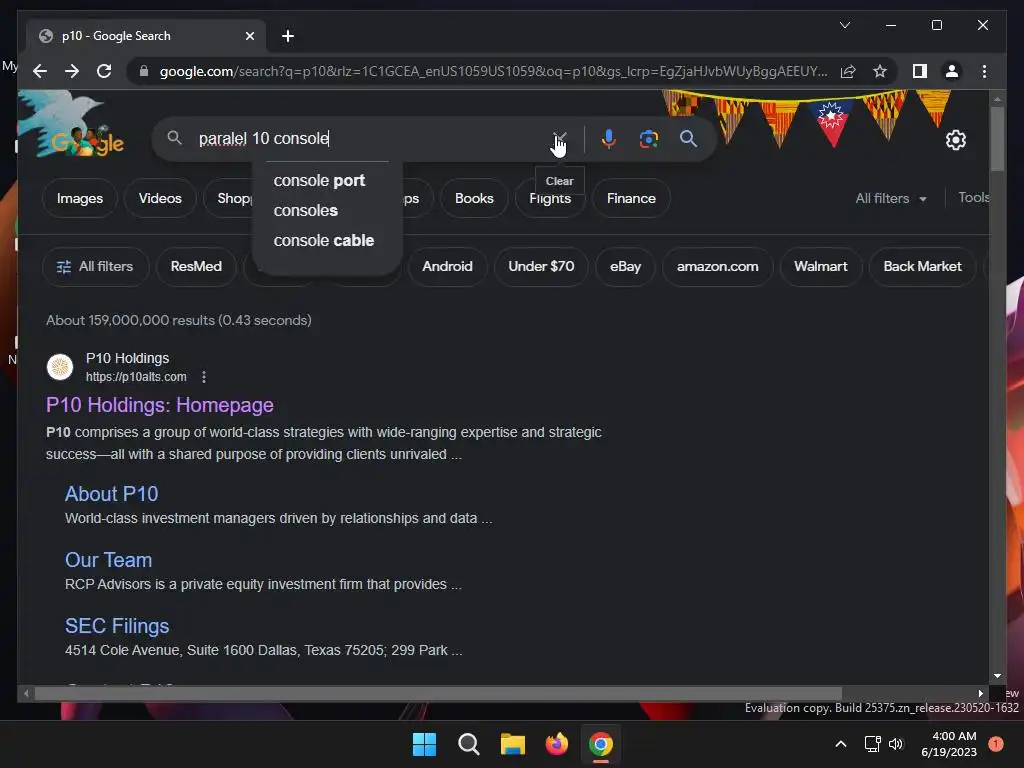This screenshot has height=768, width=1024.
Task: Apply the Android filter chip
Action: 447,266
